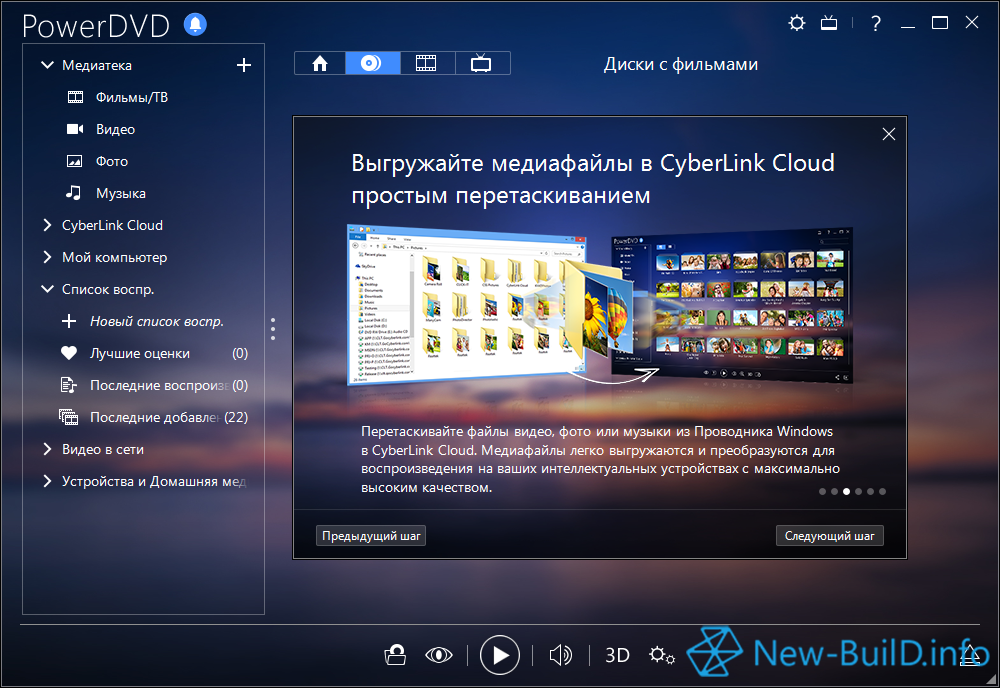Click the Фильмы/ТВ film icon

click(x=75, y=97)
